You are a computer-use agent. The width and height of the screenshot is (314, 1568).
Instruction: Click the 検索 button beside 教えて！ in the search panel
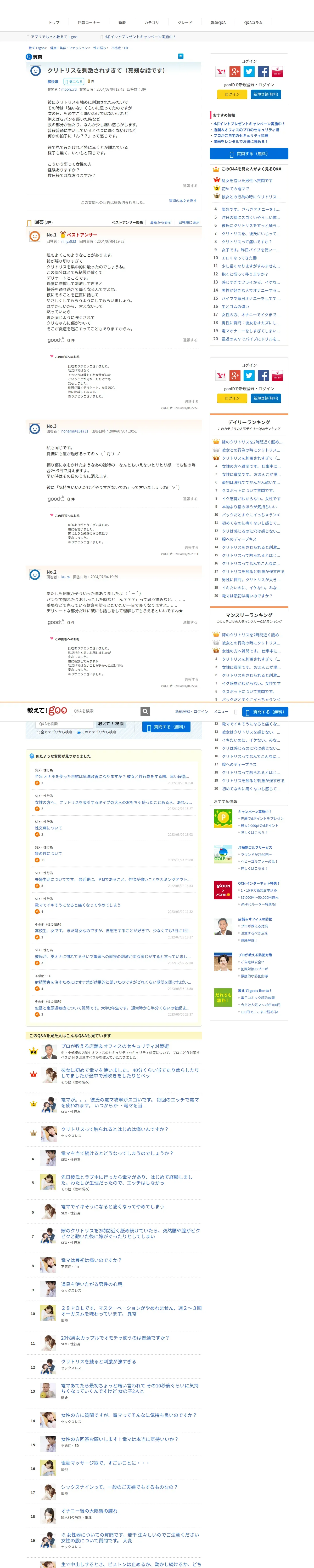tap(111, 724)
